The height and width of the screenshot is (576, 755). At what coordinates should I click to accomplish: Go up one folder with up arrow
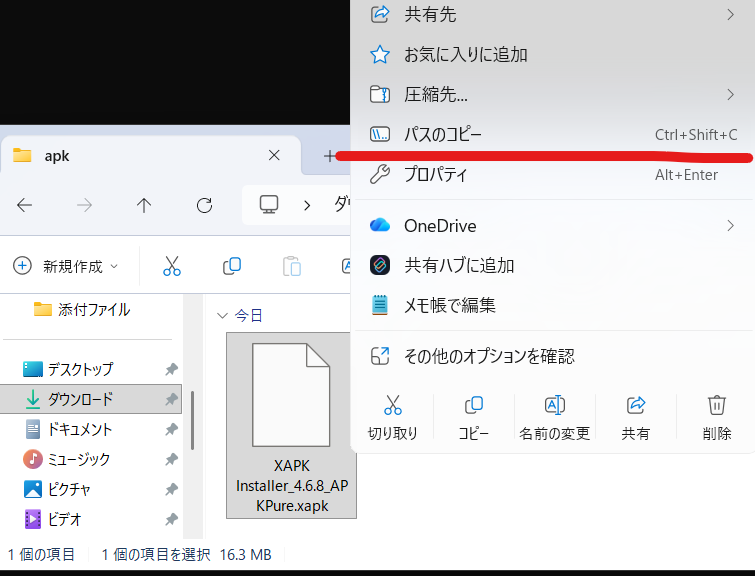[x=144, y=205]
